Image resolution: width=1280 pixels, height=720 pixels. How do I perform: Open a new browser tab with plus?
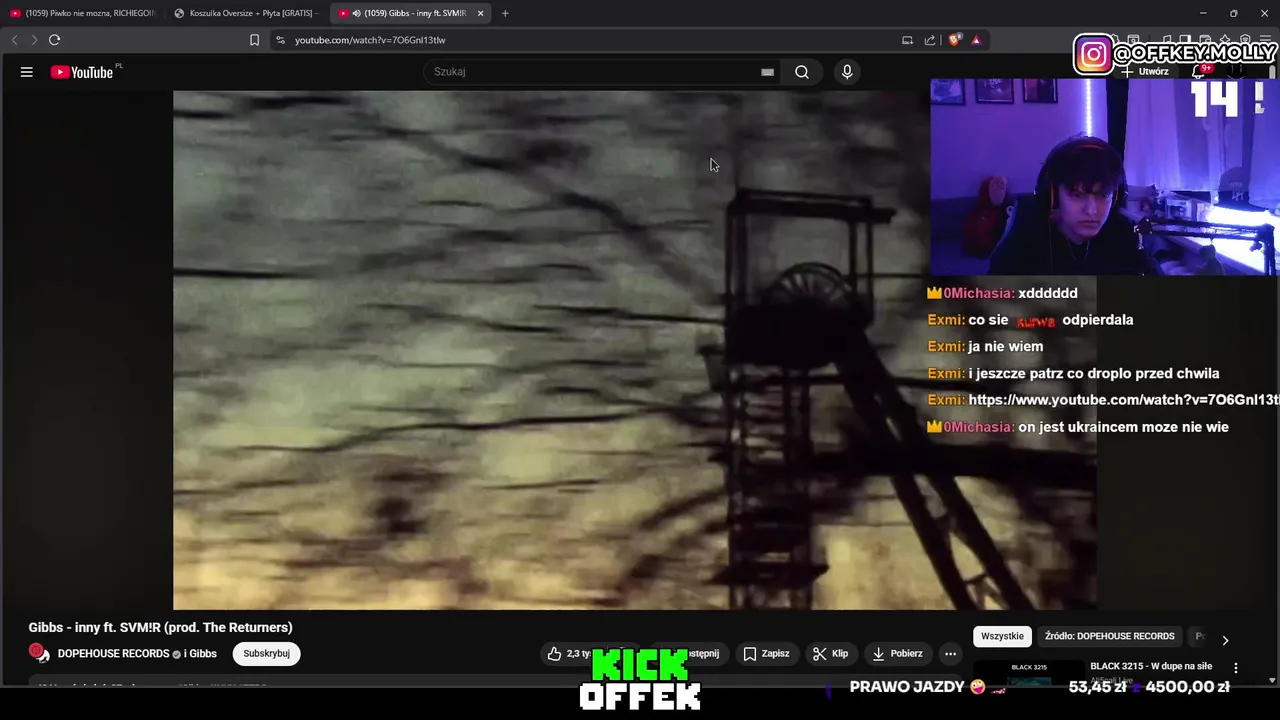coord(505,13)
